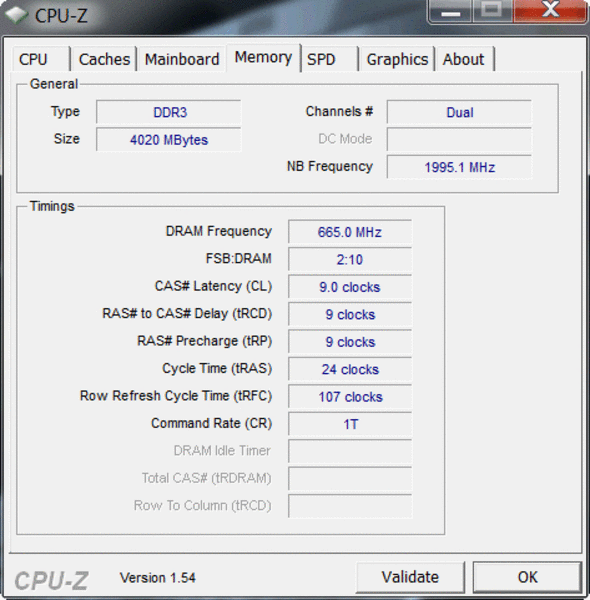Click the greyed-out DC Mode label
This screenshot has width=590, height=600.
point(345,139)
